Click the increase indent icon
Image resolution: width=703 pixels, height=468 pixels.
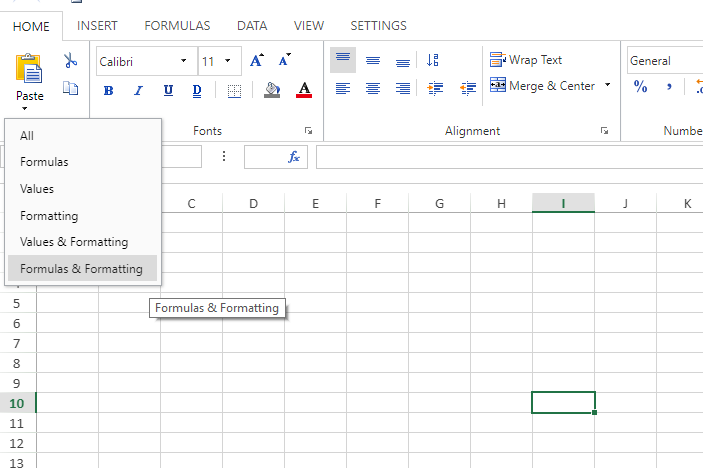[435, 88]
